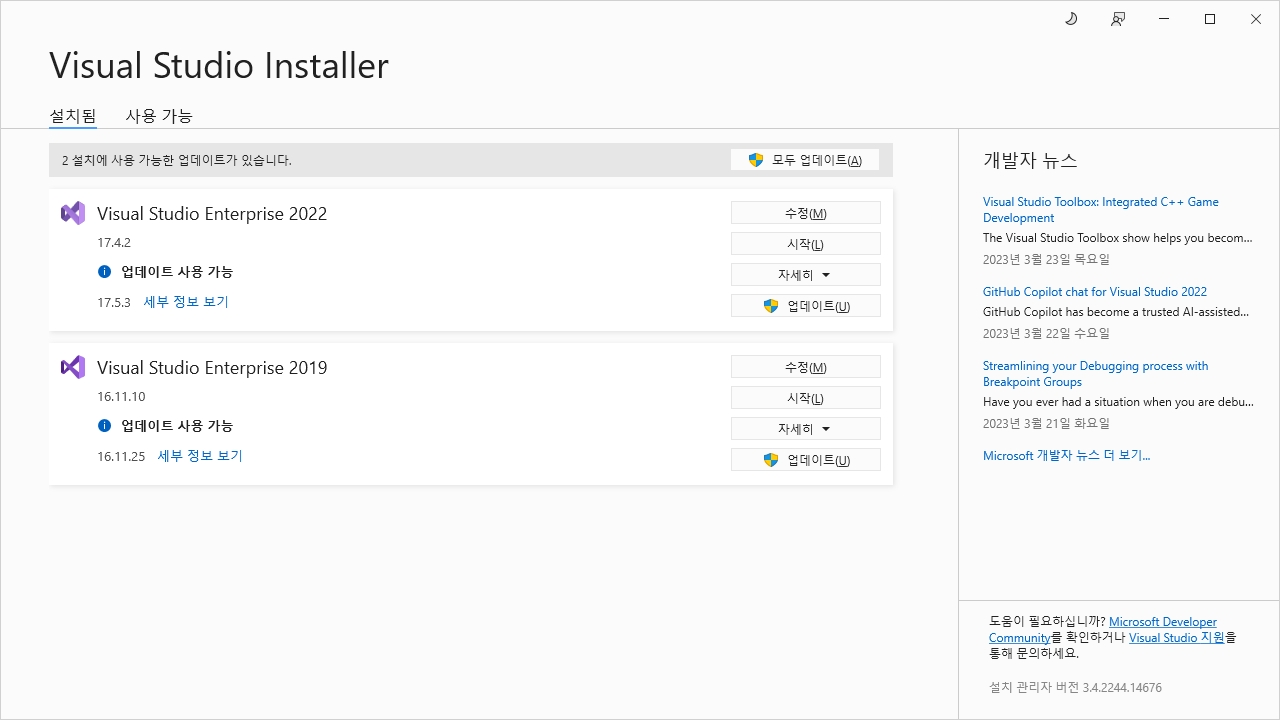Screen dimensions: 1280x720
Task: Click the GitHub Copilot trusted AI-assisted summary text
Action: (x=1116, y=312)
